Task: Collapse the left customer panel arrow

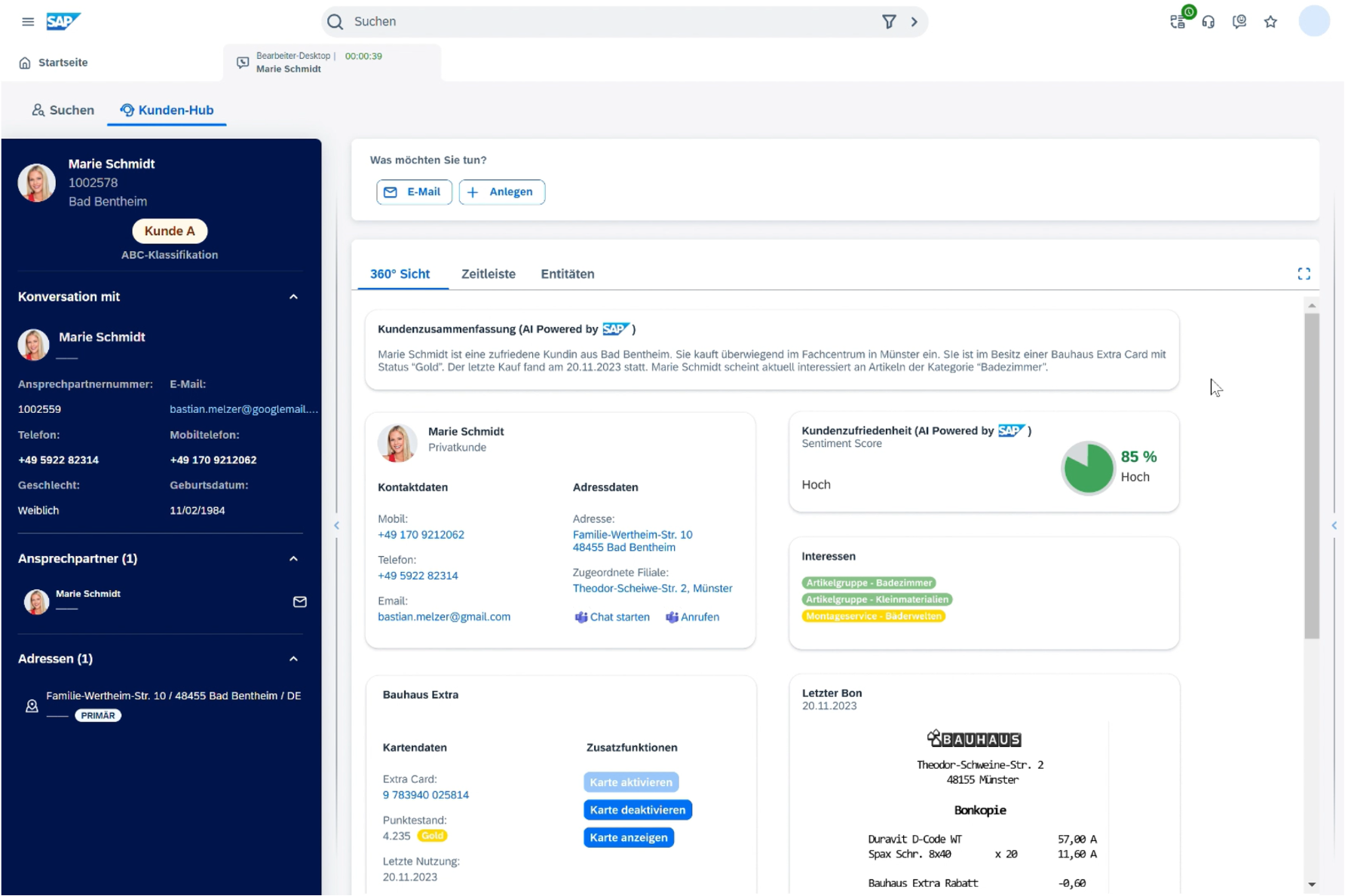Action: click(x=336, y=525)
